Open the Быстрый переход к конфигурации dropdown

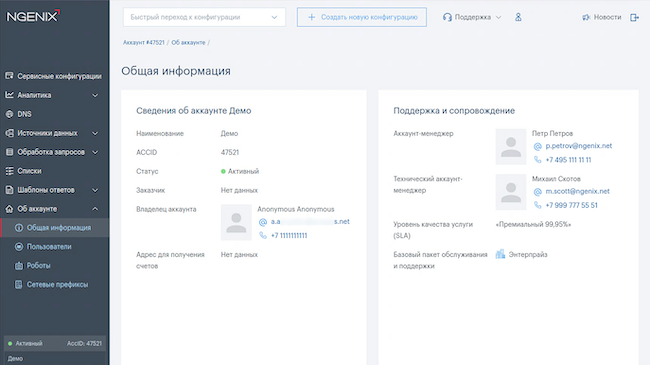pyautogui.click(x=204, y=17)
